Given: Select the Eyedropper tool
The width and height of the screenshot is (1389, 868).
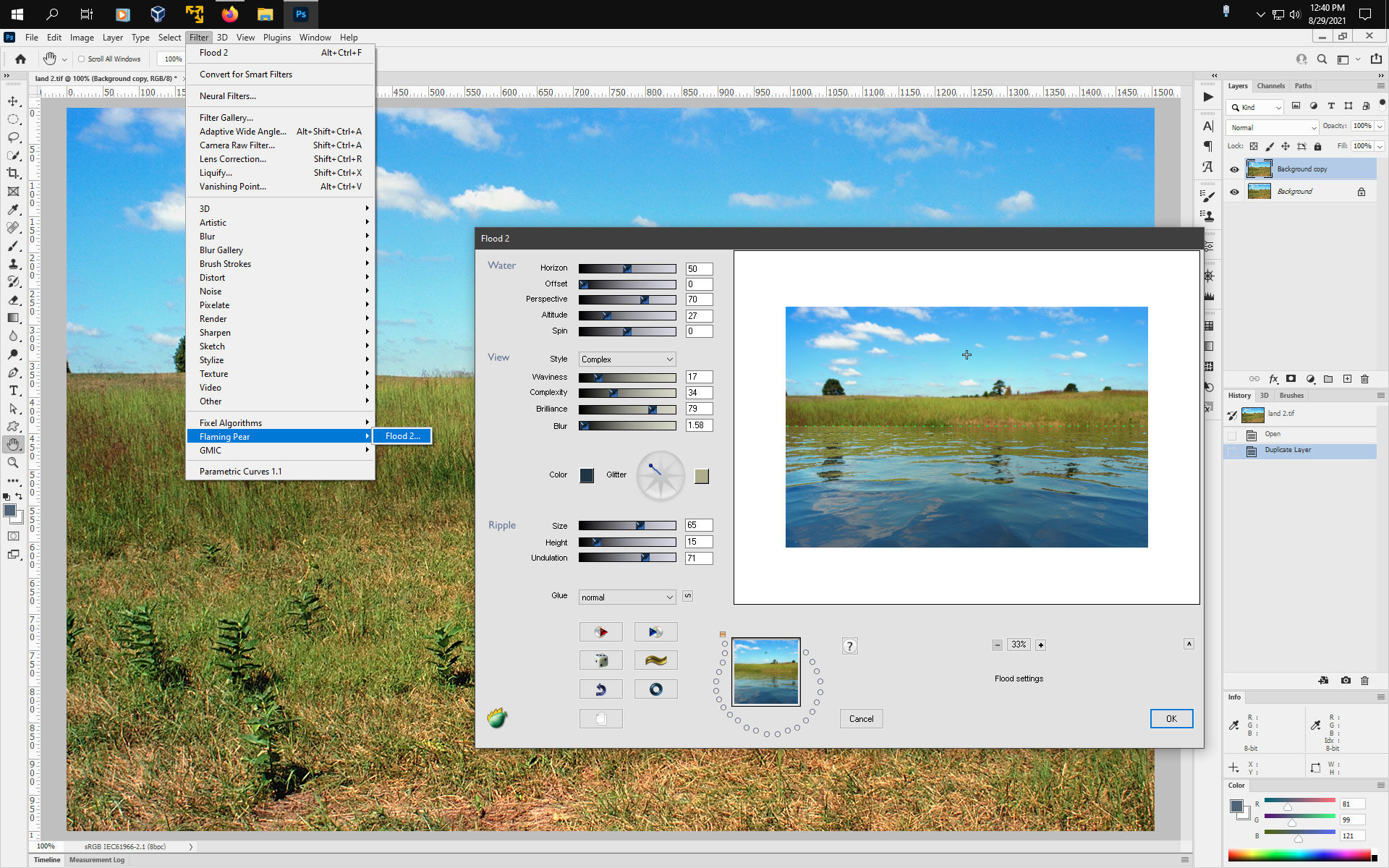Looking at the screenshot, I should pos(13,210).
